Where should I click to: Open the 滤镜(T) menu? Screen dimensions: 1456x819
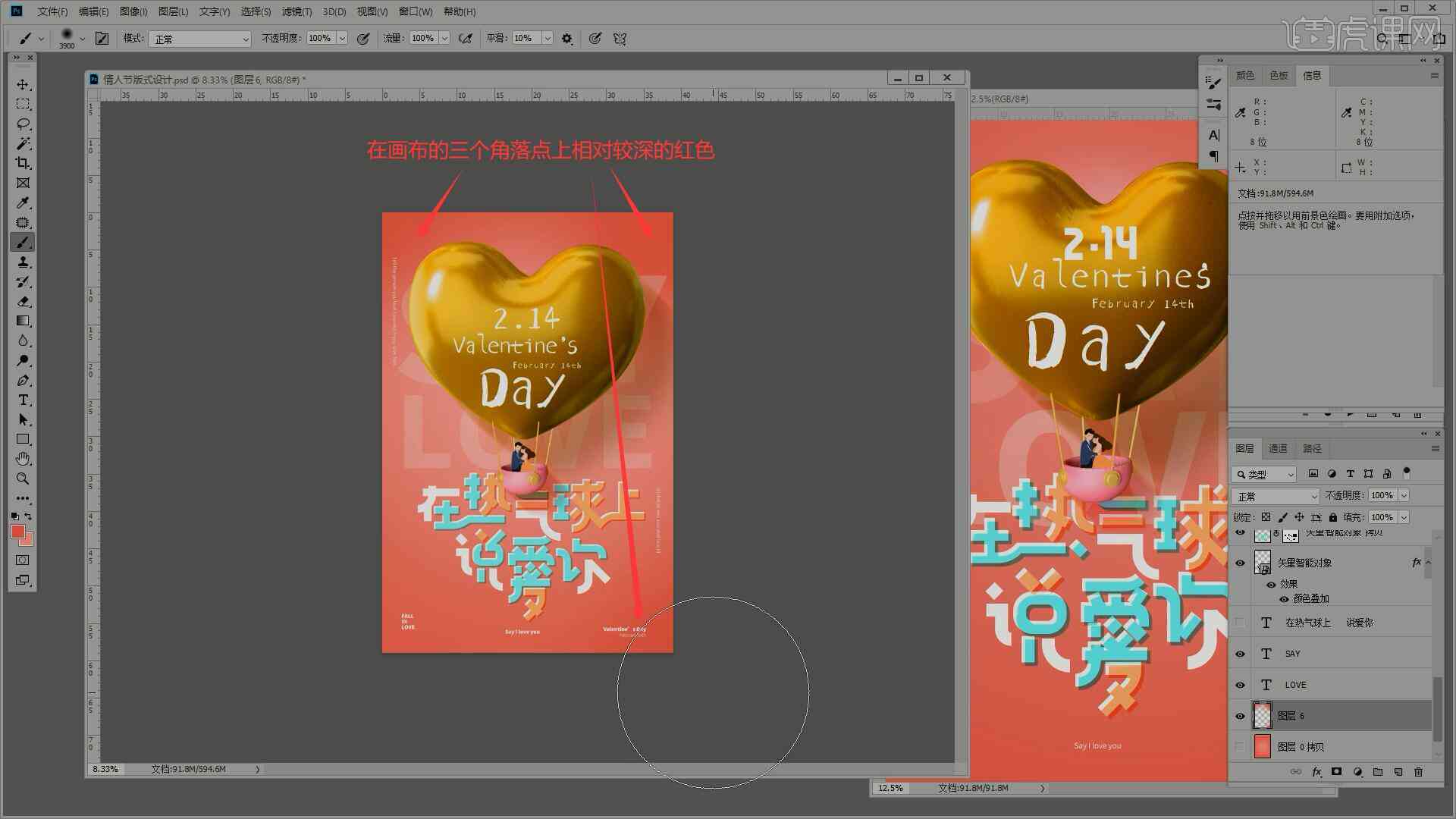(x=297, y=11)
